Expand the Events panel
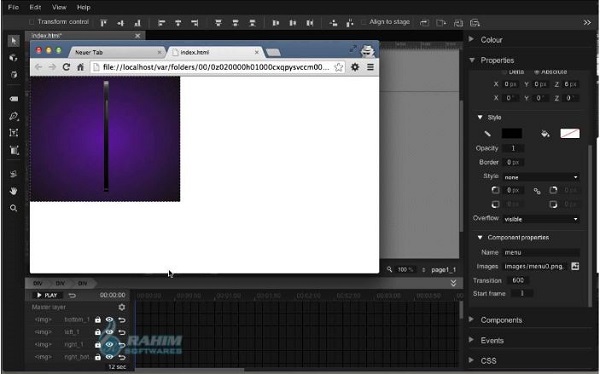This screenshot has height=374, width=600. click(471, 340)
